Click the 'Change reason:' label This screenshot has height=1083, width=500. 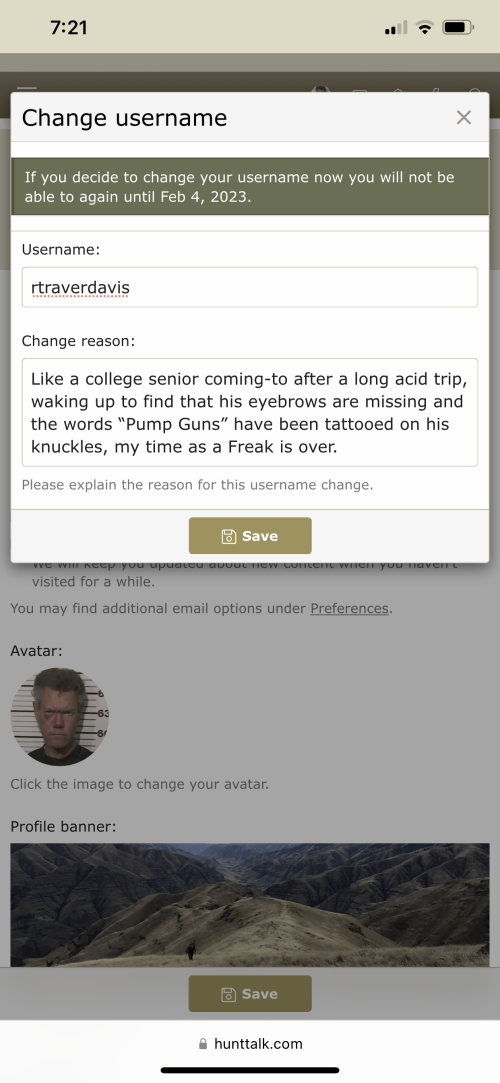(78, 341)
